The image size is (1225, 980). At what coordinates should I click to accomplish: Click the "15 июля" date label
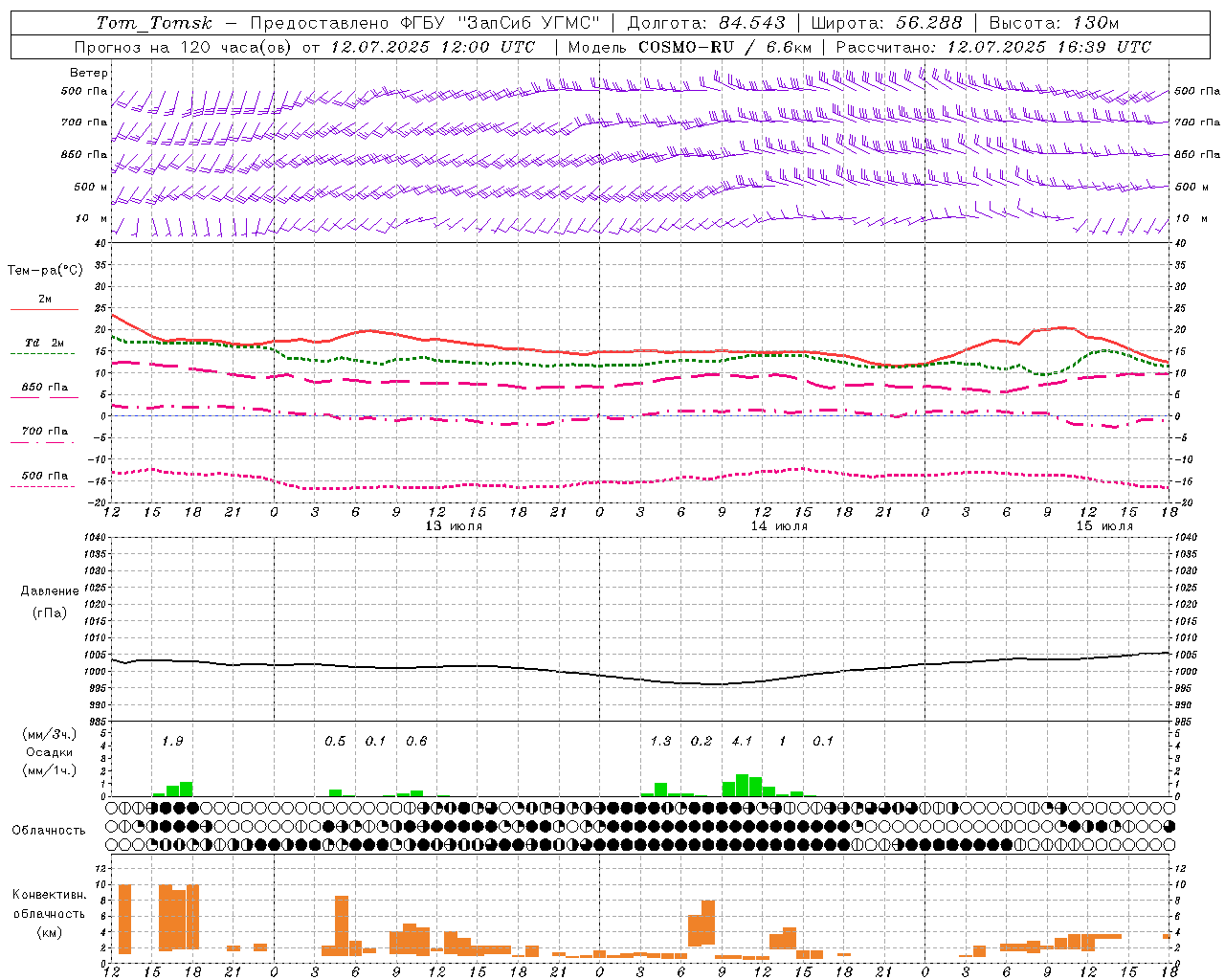click(x=1104, y=526)
